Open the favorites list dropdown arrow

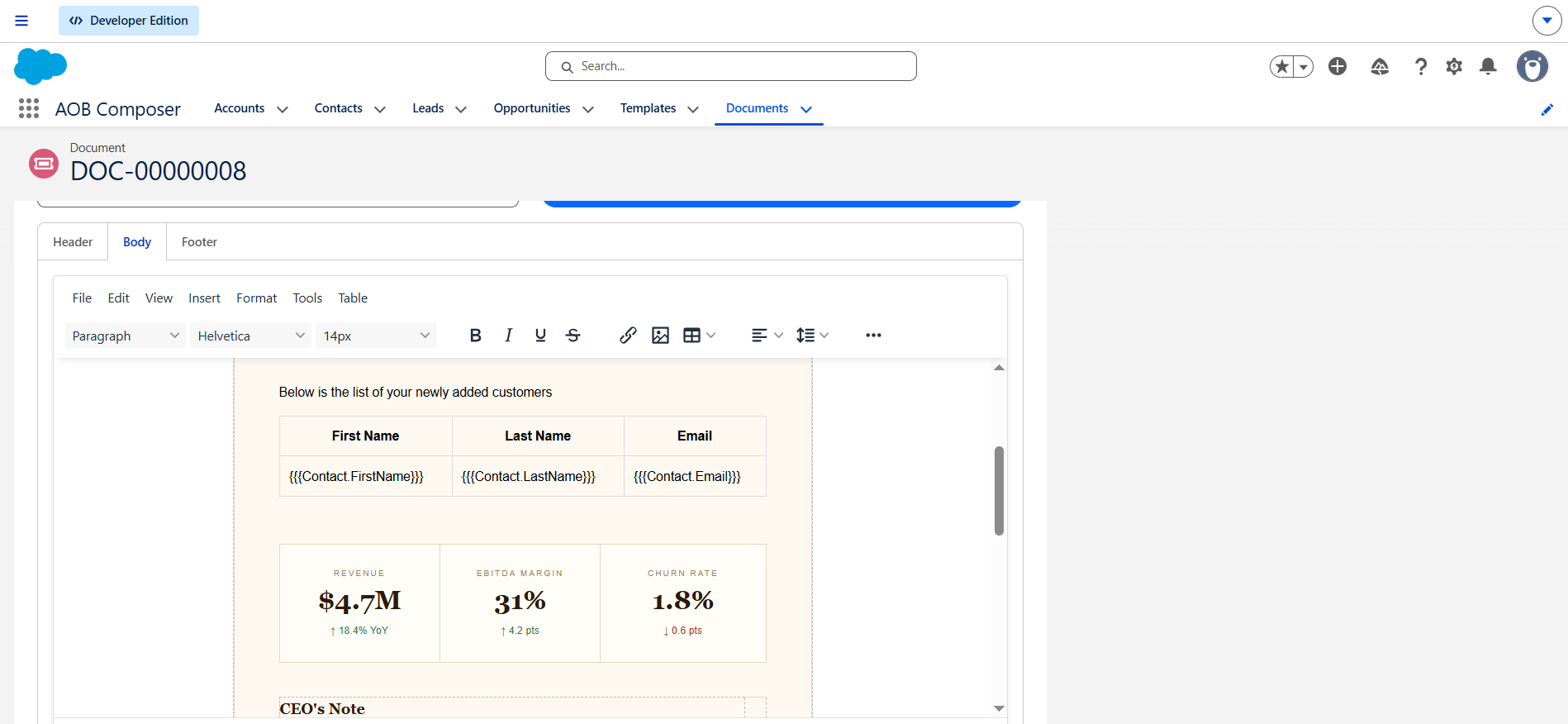point(1304,66)
